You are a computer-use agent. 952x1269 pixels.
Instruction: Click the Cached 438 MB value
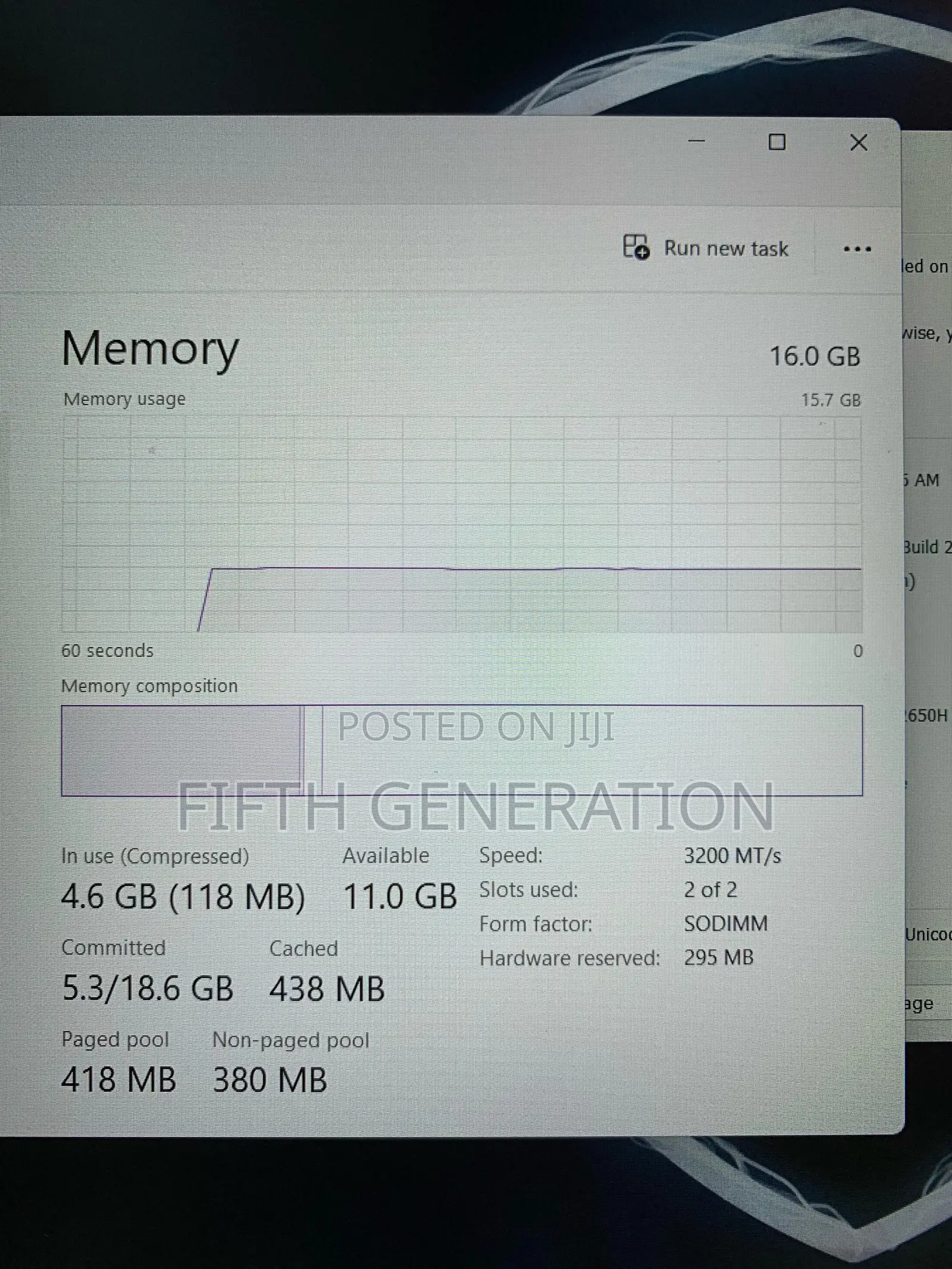pyautogui.click(x=327, y=989)
